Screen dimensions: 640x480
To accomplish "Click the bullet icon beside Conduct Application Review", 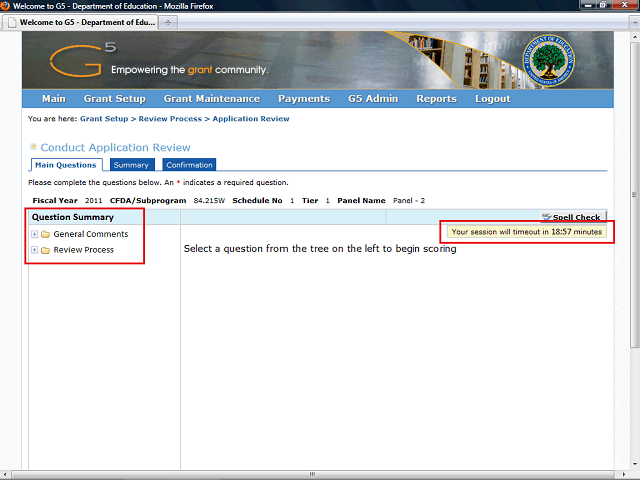I will point(33,147).
